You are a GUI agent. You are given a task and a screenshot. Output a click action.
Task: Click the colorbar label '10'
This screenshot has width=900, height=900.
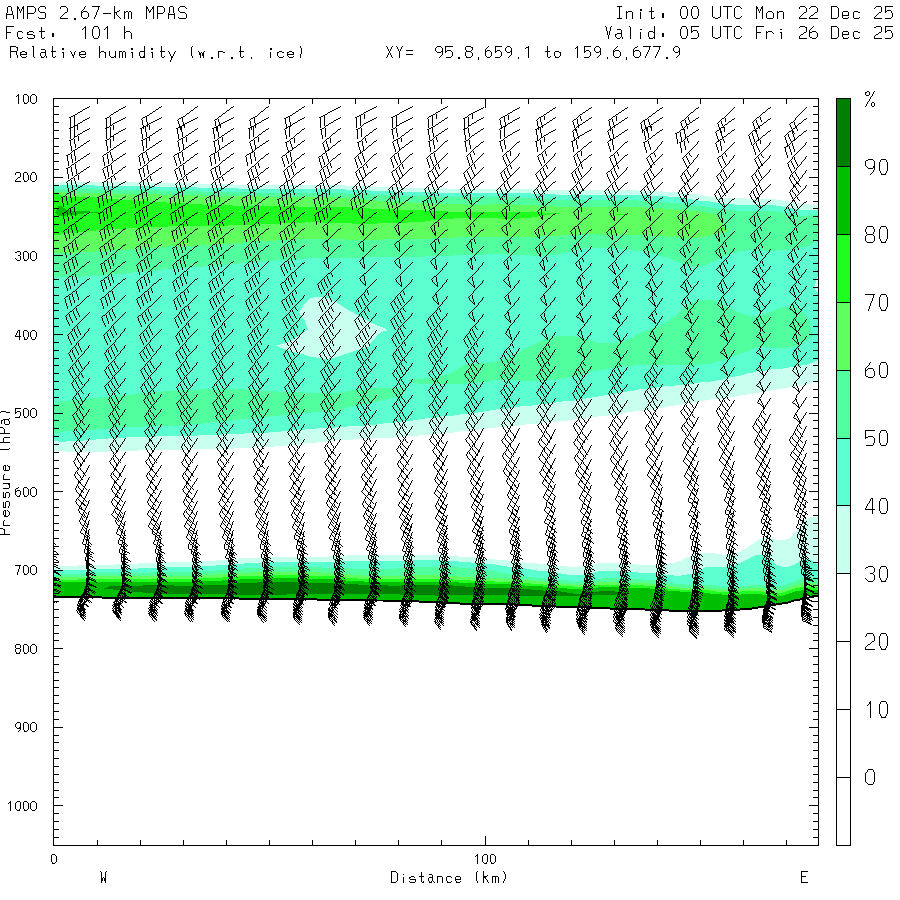(876, 710)
